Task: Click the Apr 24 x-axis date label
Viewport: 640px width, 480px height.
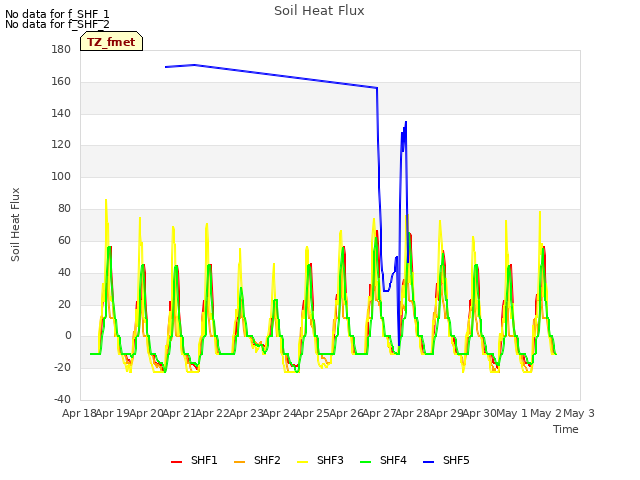Action: (x=279, y=413)
